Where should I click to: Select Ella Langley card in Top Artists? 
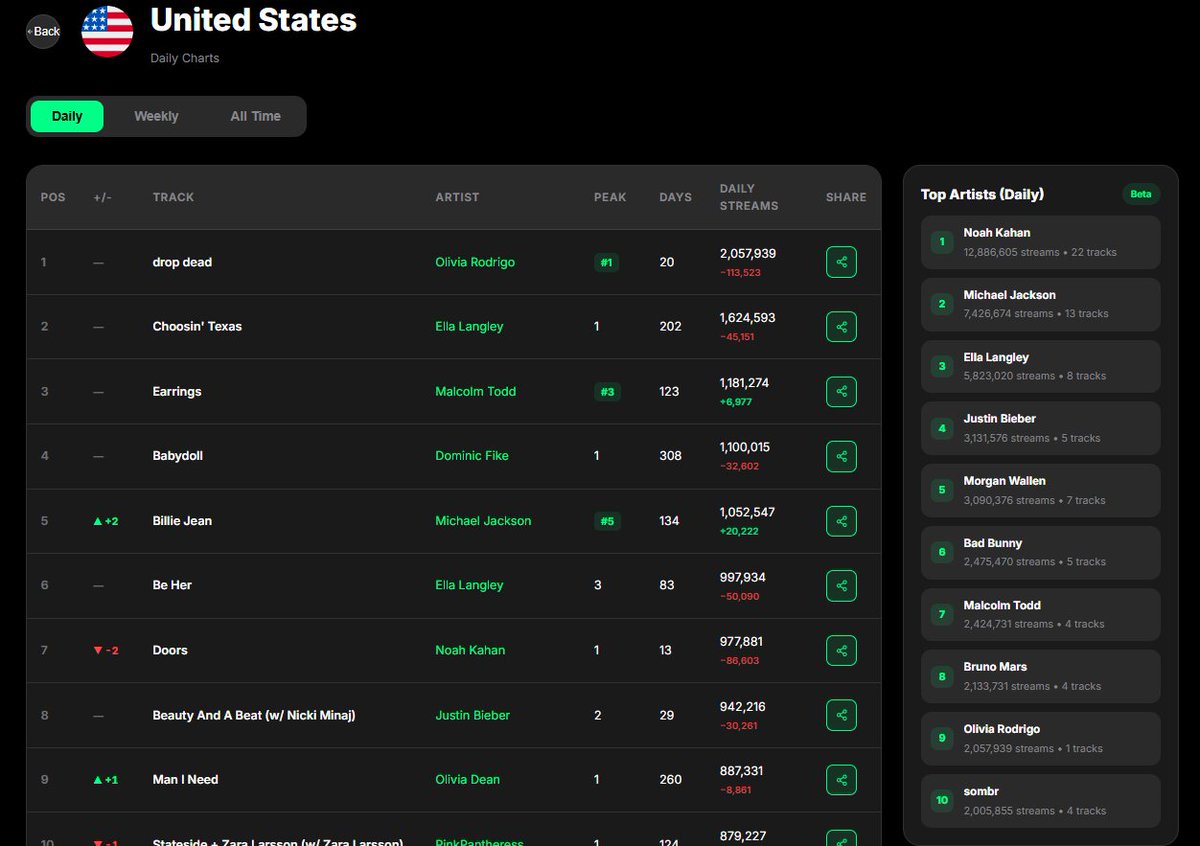1040,366
